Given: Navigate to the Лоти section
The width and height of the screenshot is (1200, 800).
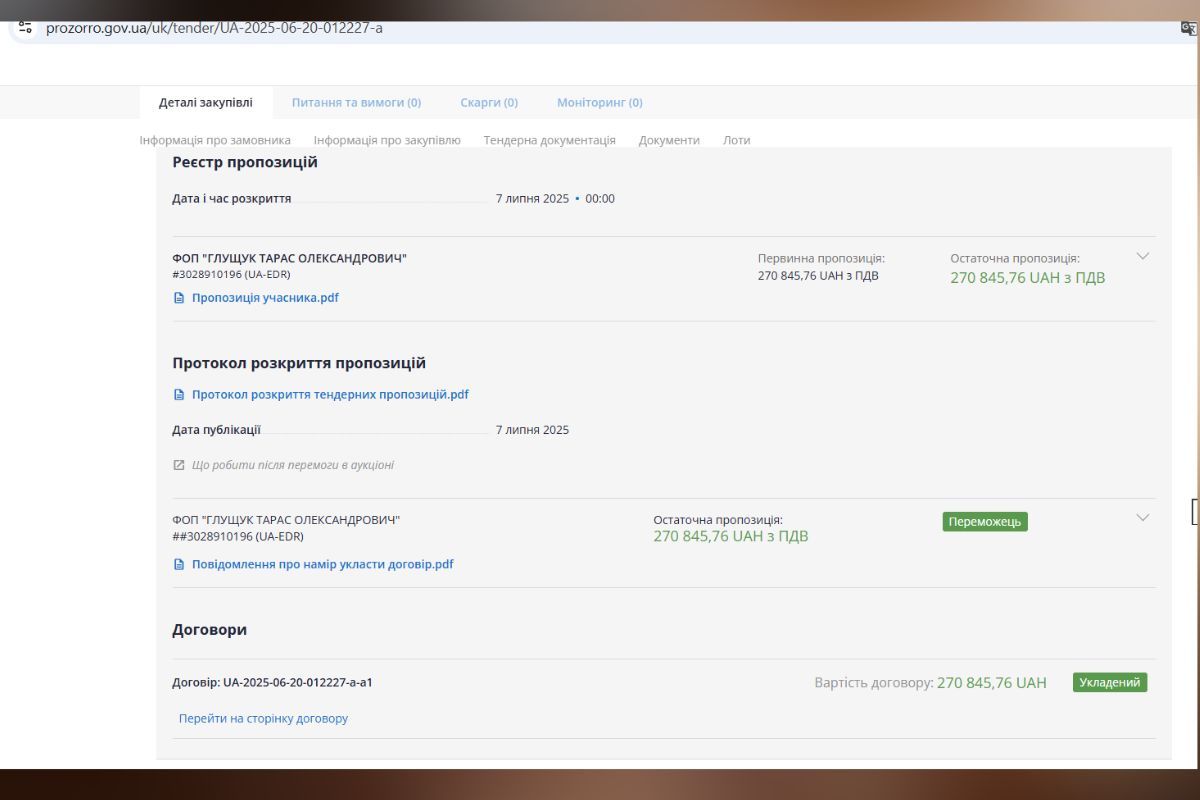Looking at the screenshot, I should coord(736,140).
